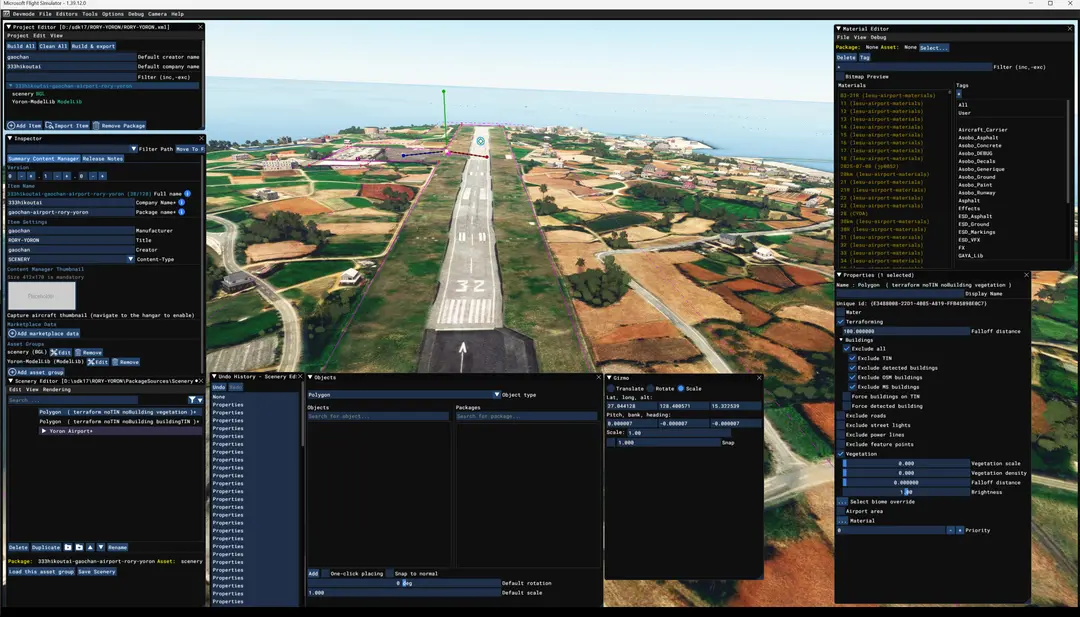Toggle the Terraforming checkbox

tap(840, 322)
